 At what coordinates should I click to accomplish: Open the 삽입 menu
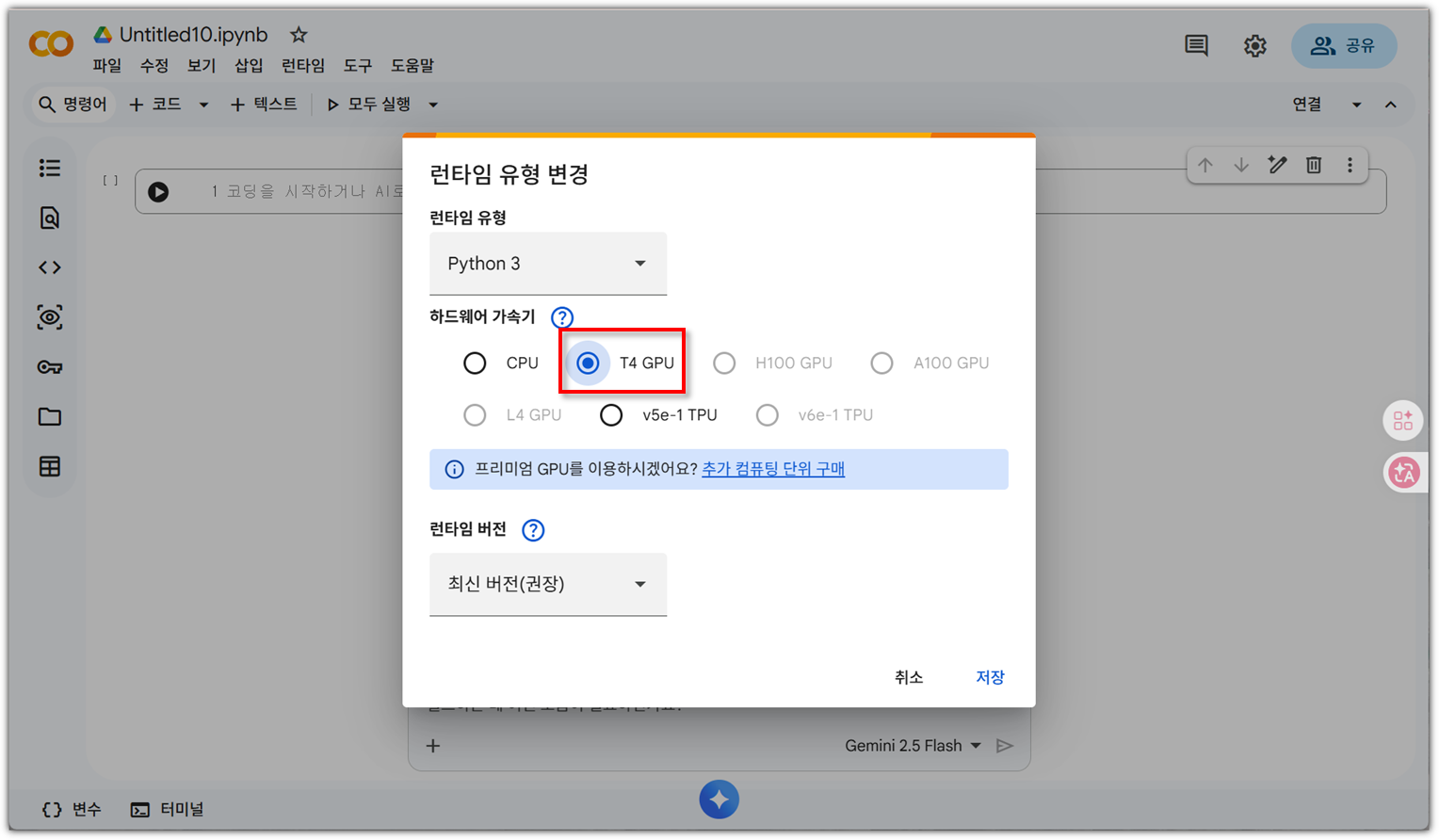coord(249,66)
